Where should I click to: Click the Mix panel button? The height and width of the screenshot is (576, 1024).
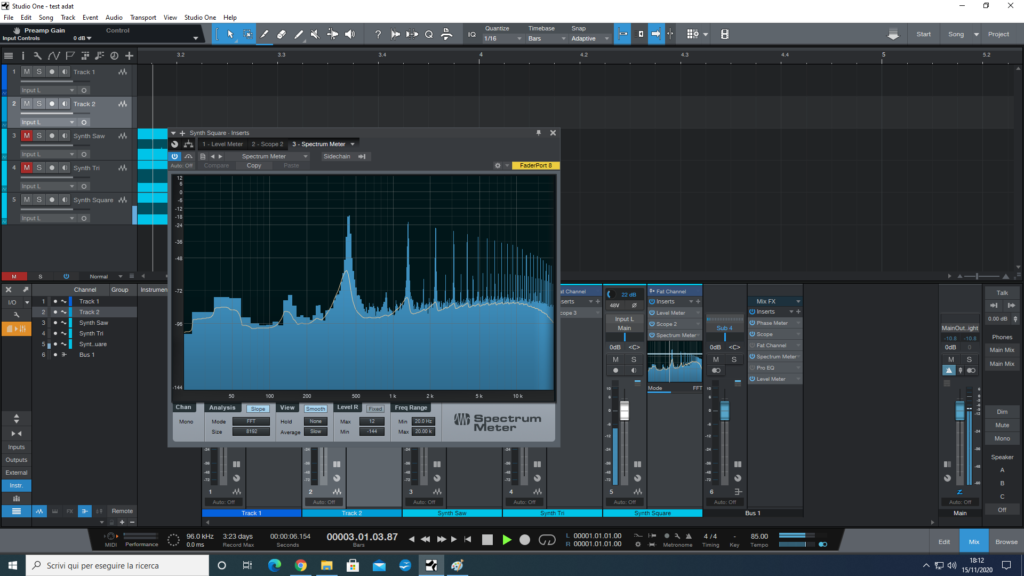tap(974, 541)
